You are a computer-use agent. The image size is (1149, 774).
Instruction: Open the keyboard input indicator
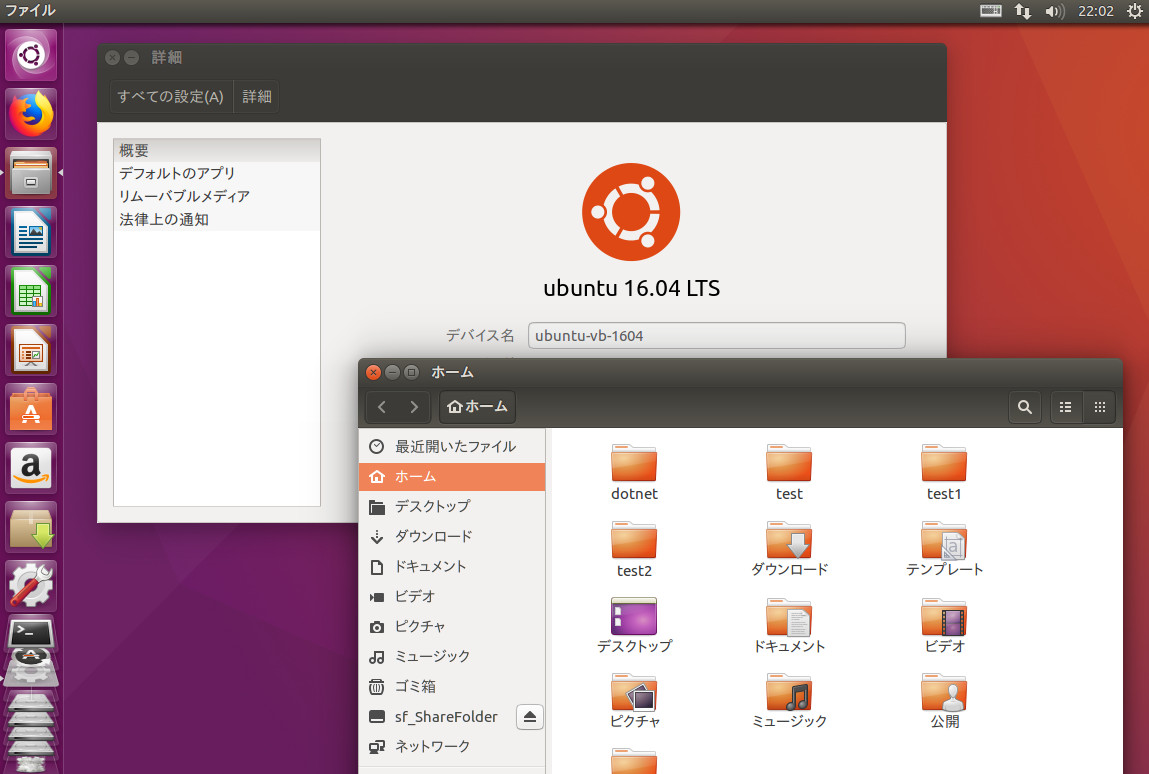[x=991, y=11]
